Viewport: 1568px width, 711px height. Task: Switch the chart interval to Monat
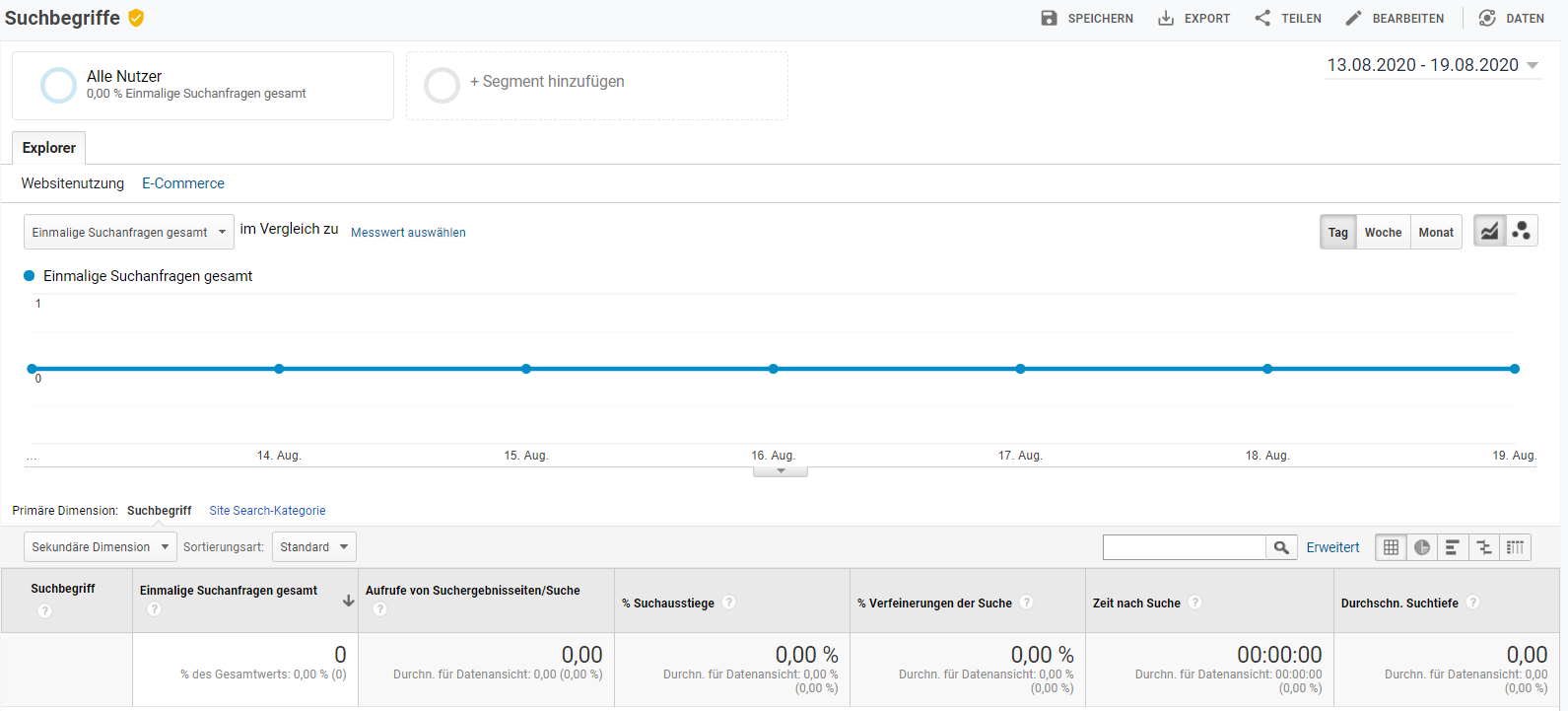[x=1436, y=233]
